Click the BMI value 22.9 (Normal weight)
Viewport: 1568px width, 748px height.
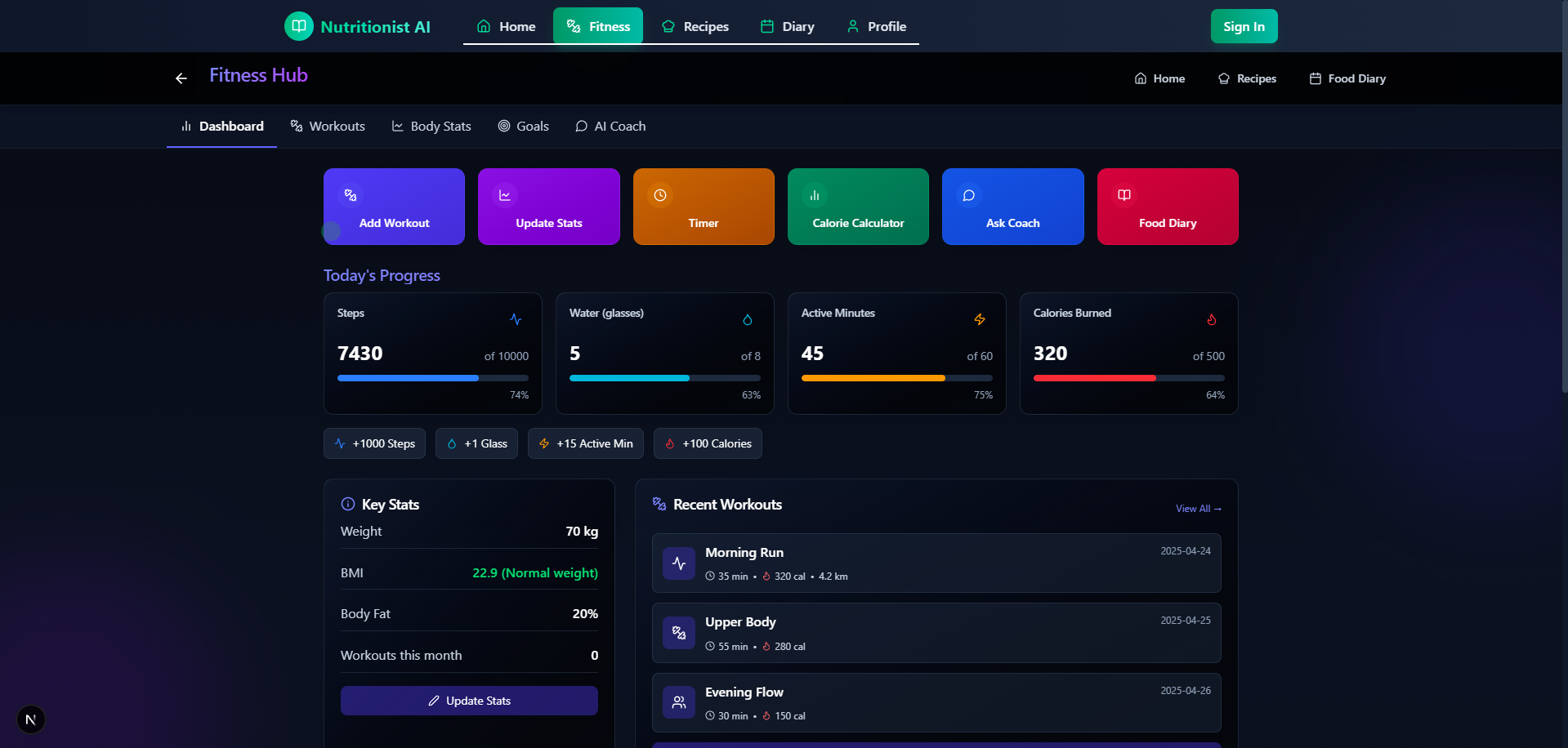coord(535,573)
